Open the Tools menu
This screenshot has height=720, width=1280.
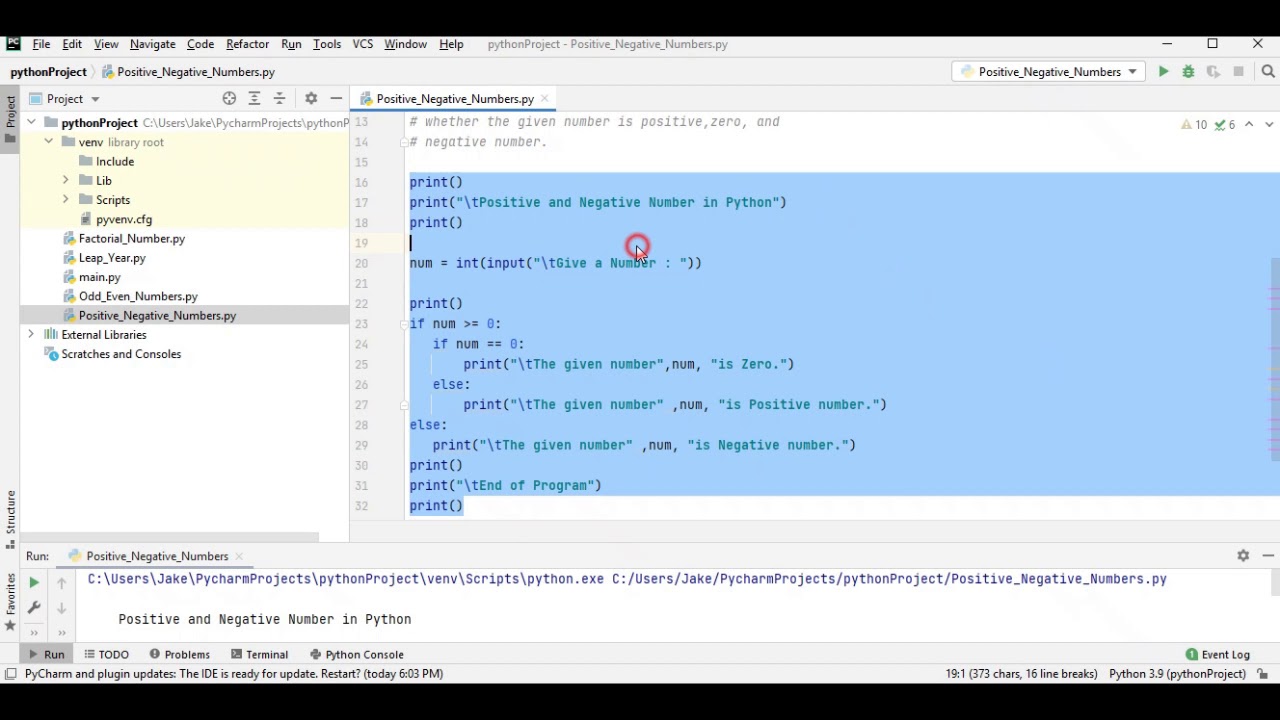click(327, 44)
